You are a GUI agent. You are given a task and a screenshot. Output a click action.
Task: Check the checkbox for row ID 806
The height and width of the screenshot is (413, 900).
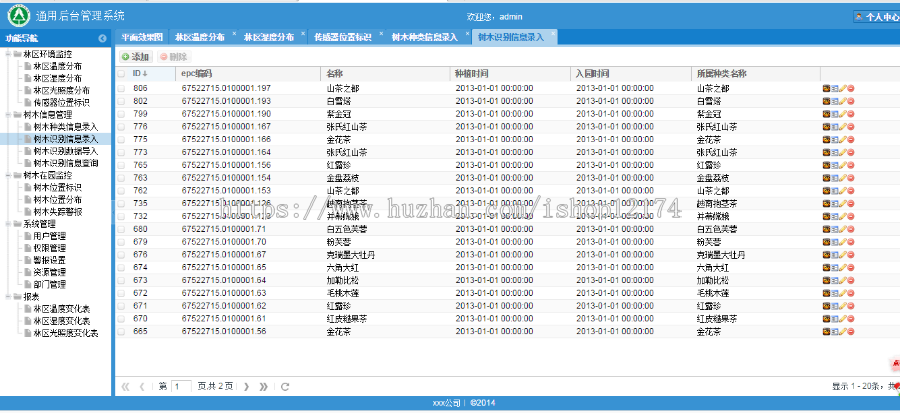[121, 88]
